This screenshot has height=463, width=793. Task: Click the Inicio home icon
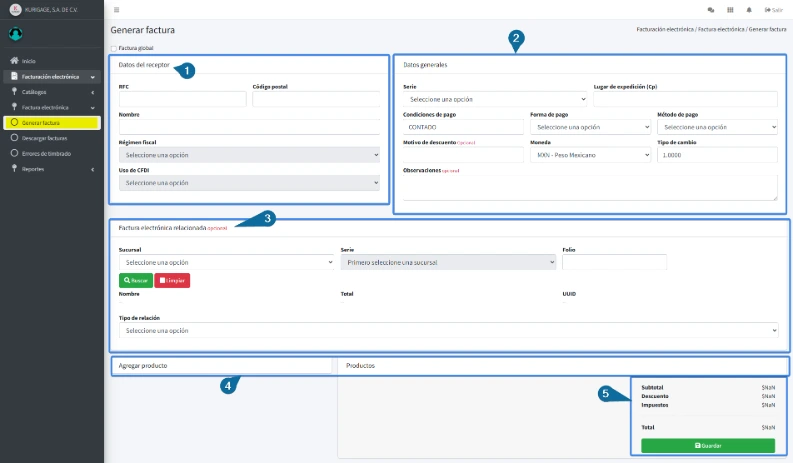click(14, 61)
